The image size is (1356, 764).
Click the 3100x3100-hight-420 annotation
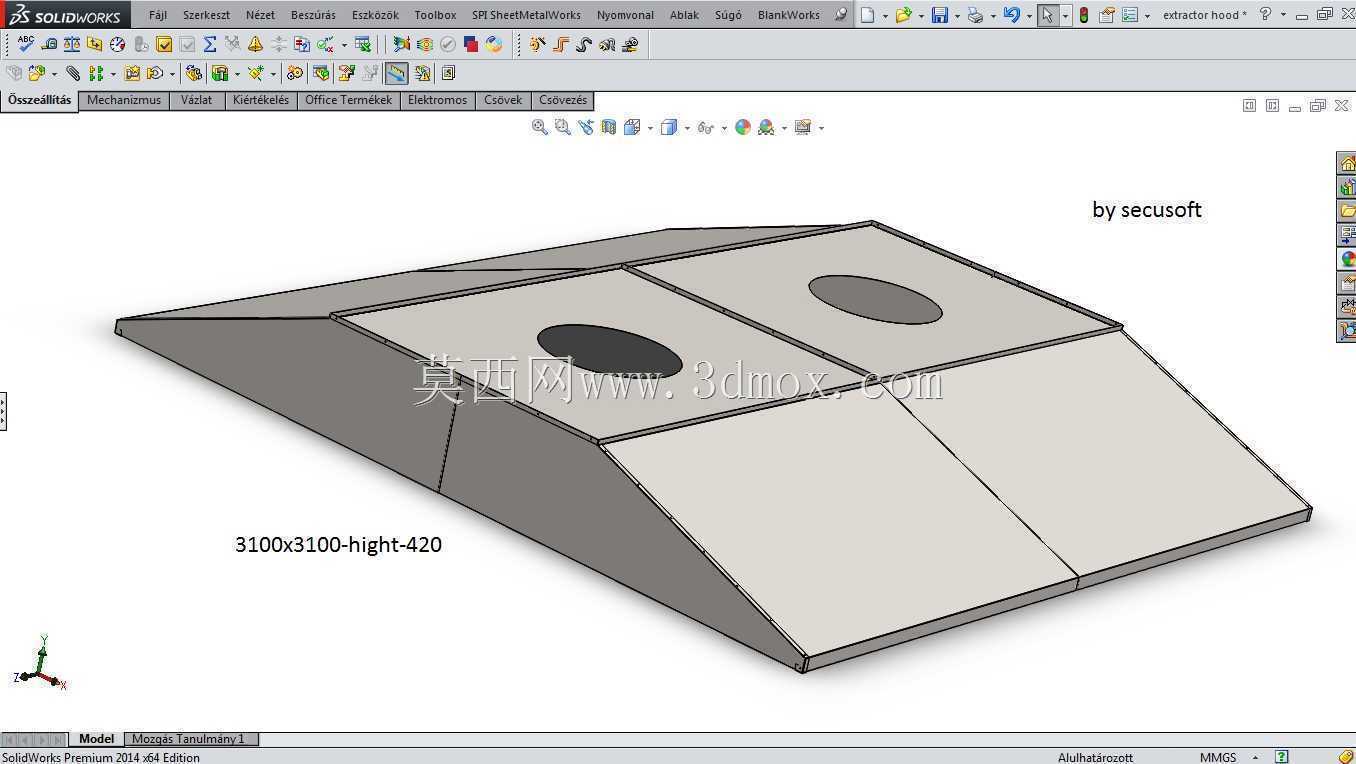click(338, 545)
